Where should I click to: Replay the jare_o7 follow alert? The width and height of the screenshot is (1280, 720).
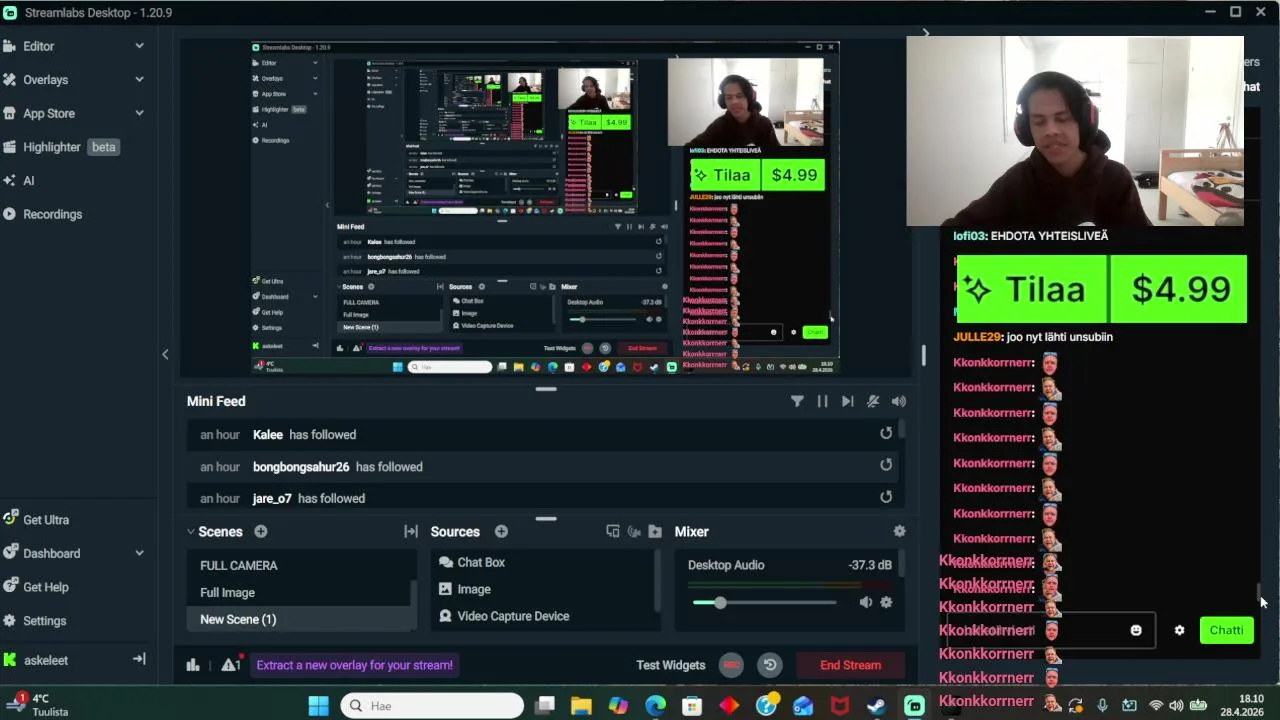[x=885, y=497]
